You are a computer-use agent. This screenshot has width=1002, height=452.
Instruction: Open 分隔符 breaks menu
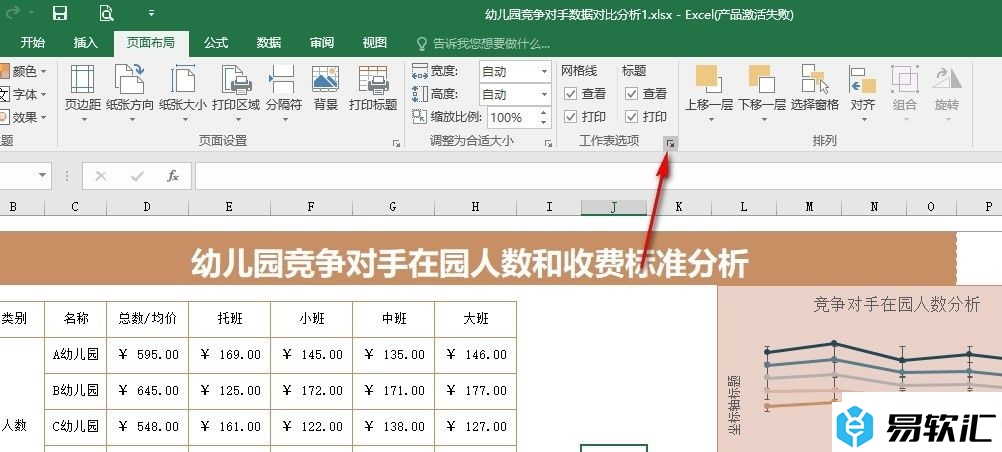click(284, 94)
